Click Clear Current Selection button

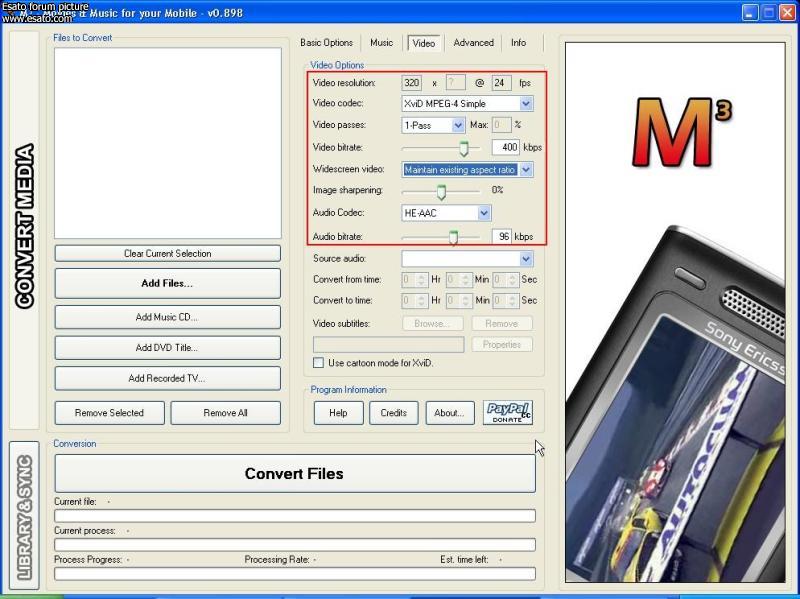click(167, 254)
